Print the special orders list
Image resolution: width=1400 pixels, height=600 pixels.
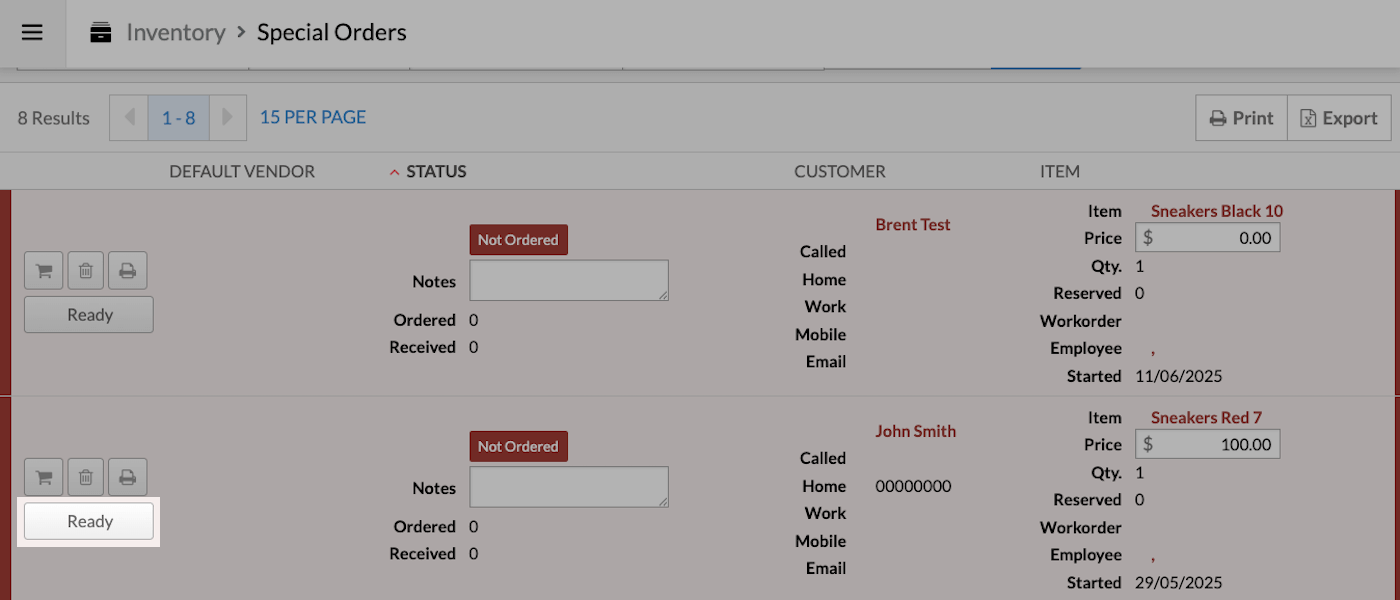[1241, 118]
